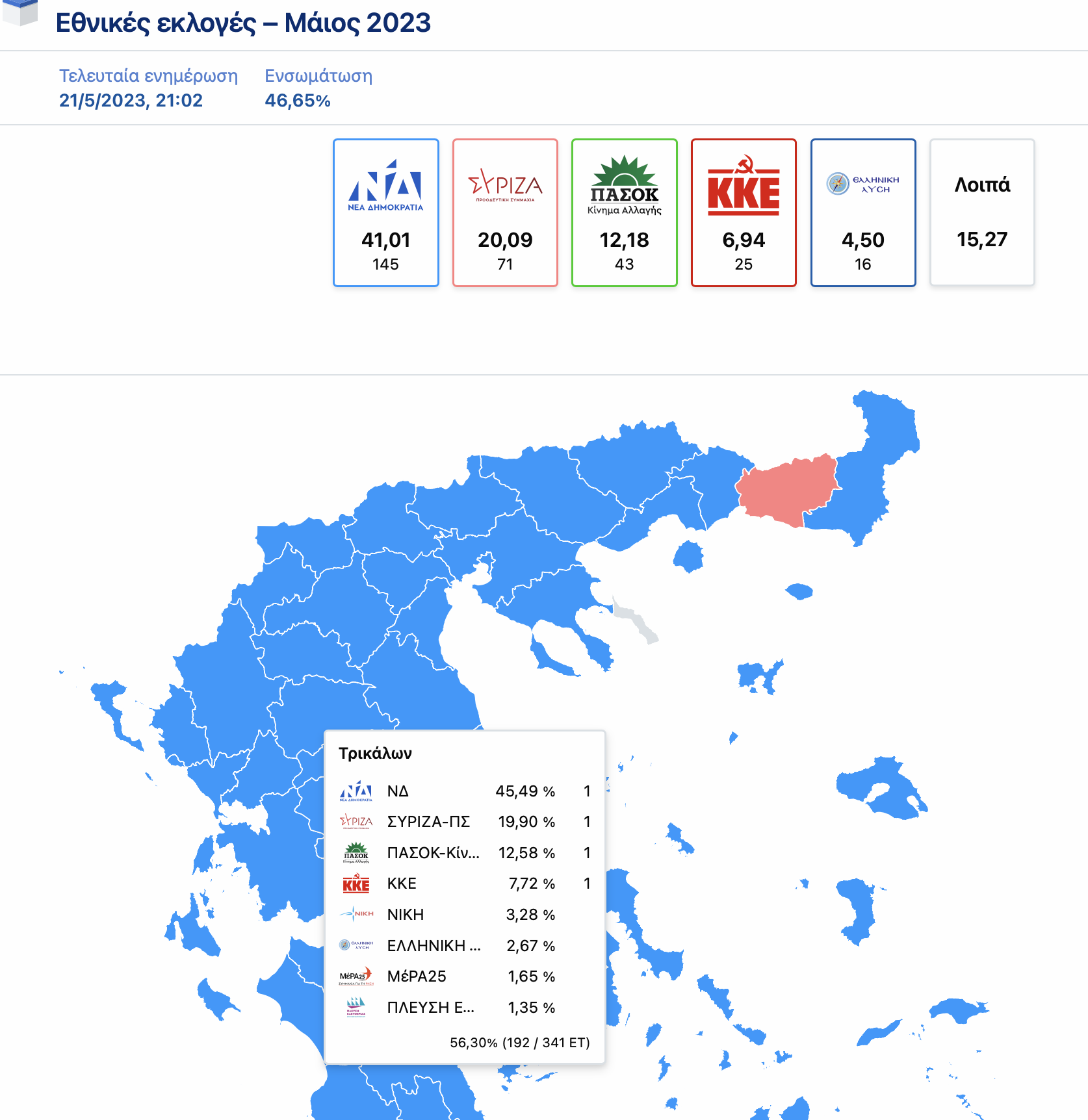Click the grey Mount Athos peninsula
The height and width of the screenshot is (1120, 1088).
click(x=635, y=620)
